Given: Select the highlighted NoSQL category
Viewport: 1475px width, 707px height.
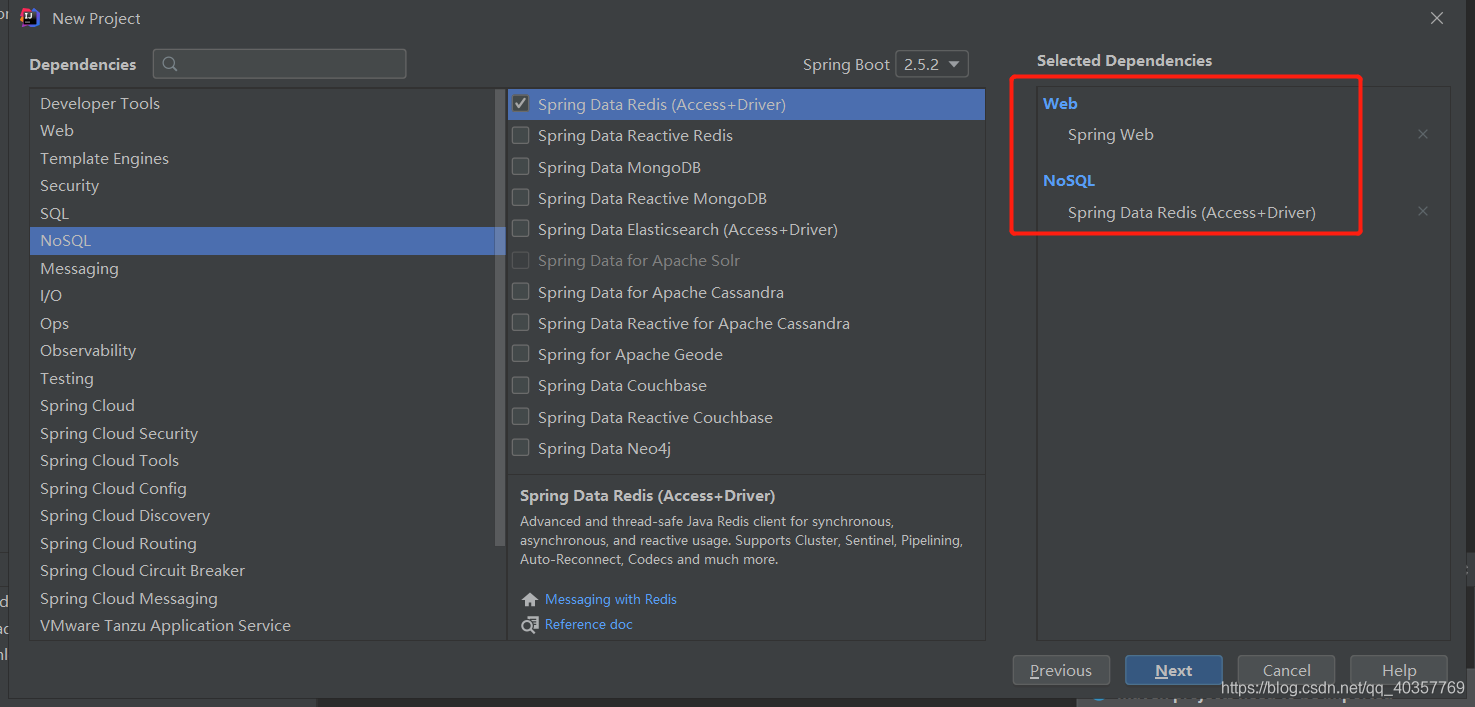Looking at the screenshot, I should pyautogui.click(x=268, y=241).
